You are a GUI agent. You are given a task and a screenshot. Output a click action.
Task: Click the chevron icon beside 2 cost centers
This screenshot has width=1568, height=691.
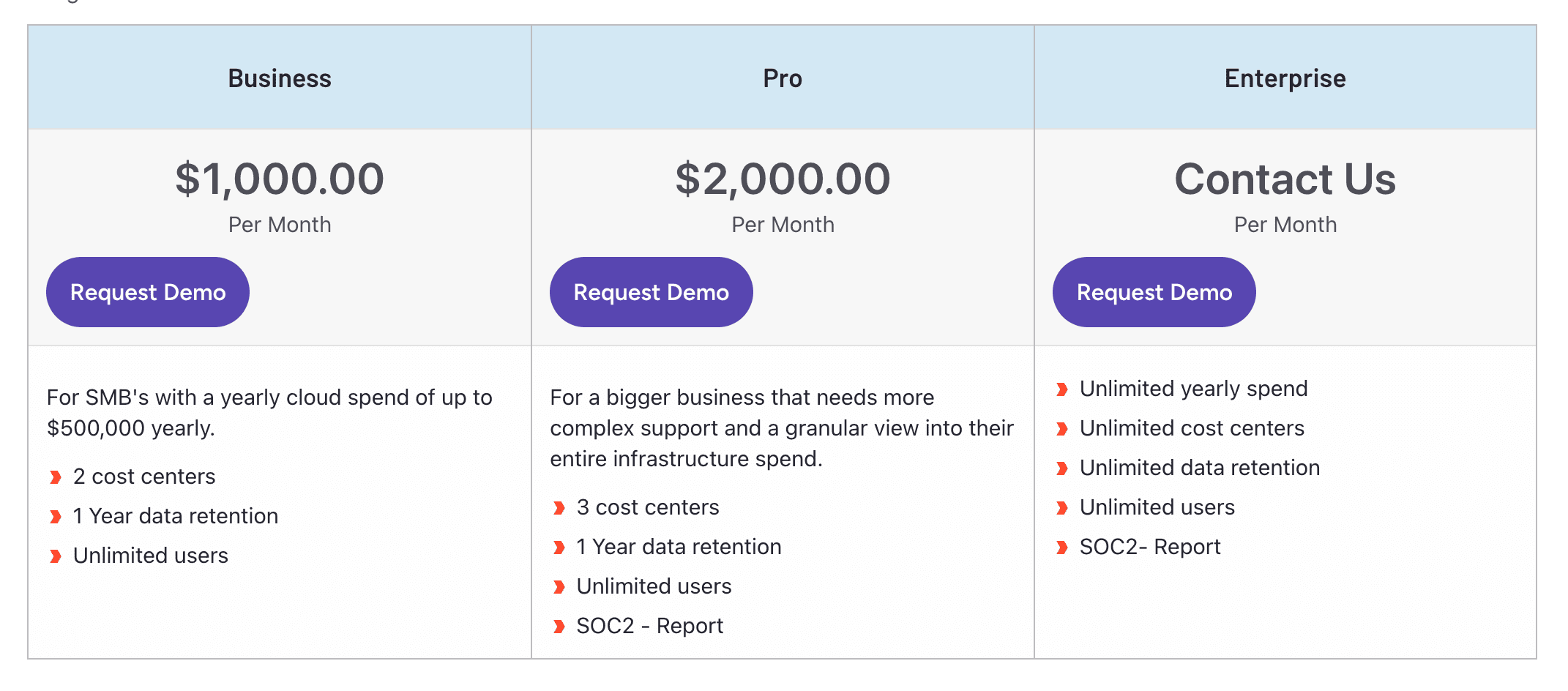coord(56,477)
